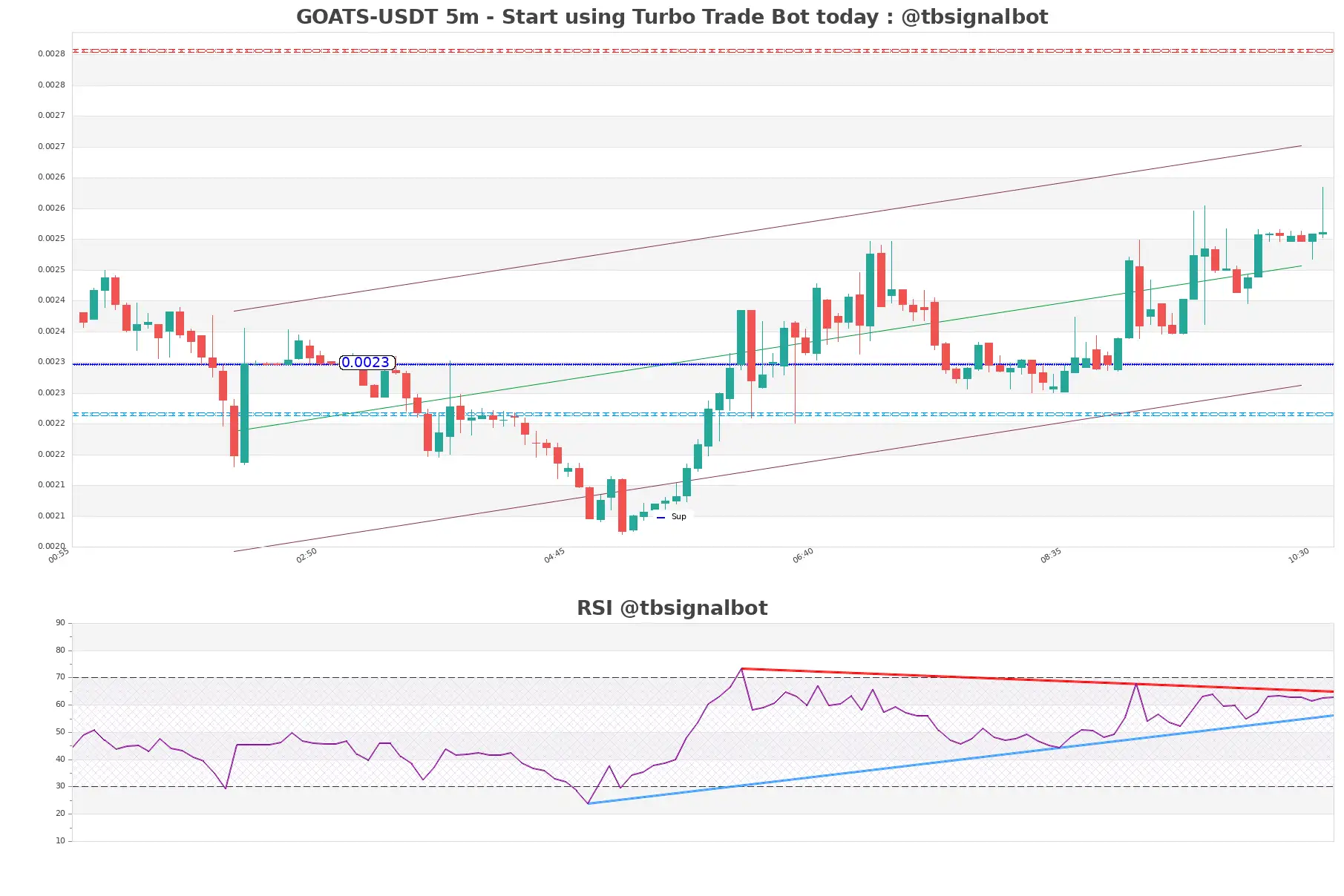Select the 10:30 time axis label
This screenshot has height=896, width=1344.
click(1299, 556)
